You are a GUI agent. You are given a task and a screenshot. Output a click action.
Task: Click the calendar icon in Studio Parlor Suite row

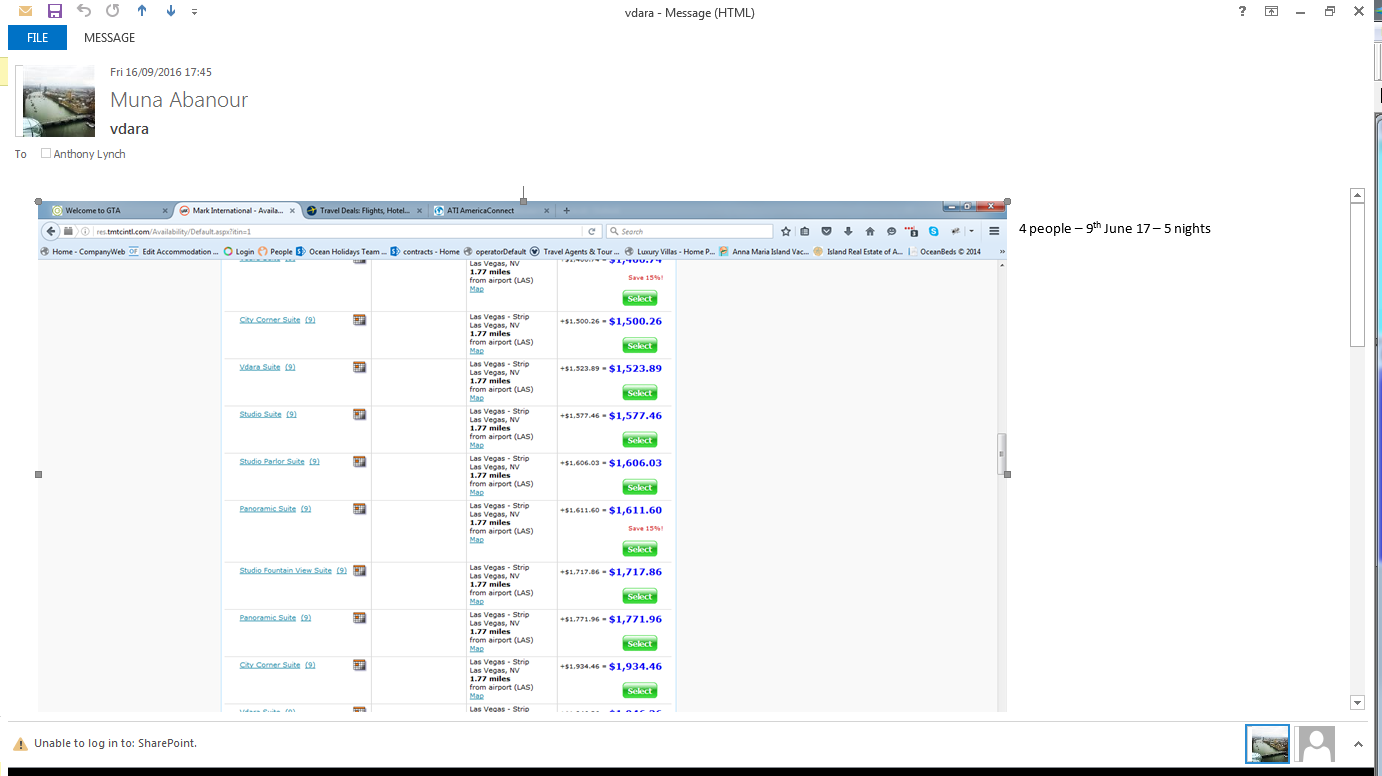pos(359,461)
